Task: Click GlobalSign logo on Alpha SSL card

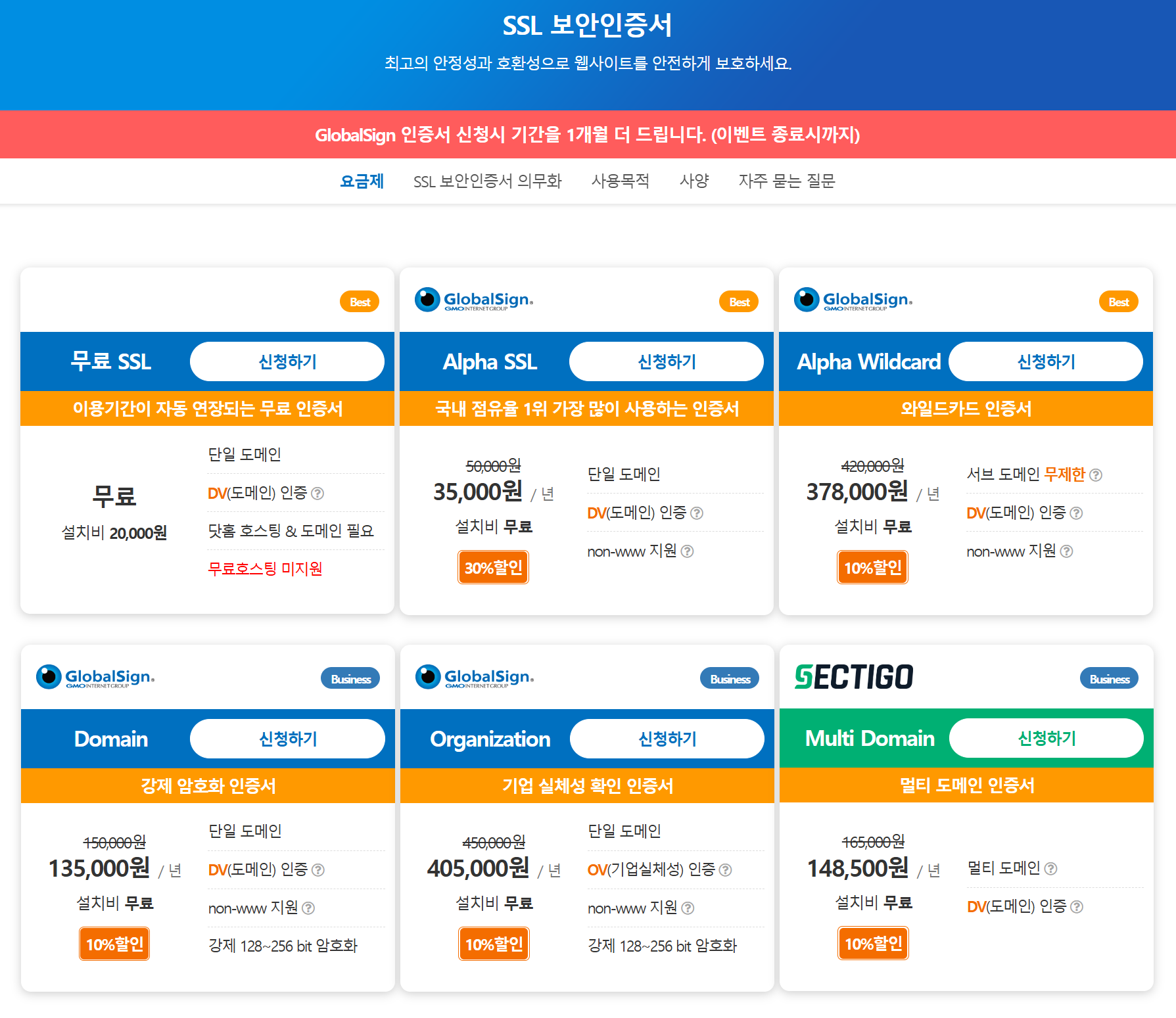Action: pyautogui.click(x=474, y=300)
